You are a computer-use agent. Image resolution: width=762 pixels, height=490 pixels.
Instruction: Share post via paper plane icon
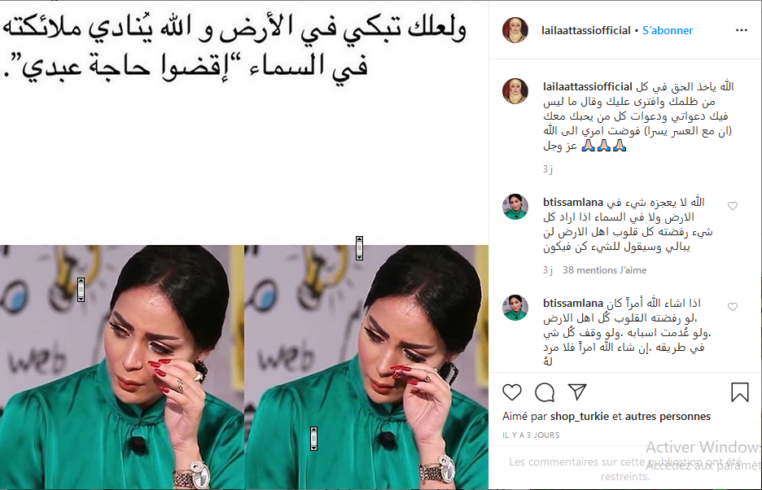pyautogui.click(x=577, y=391)
